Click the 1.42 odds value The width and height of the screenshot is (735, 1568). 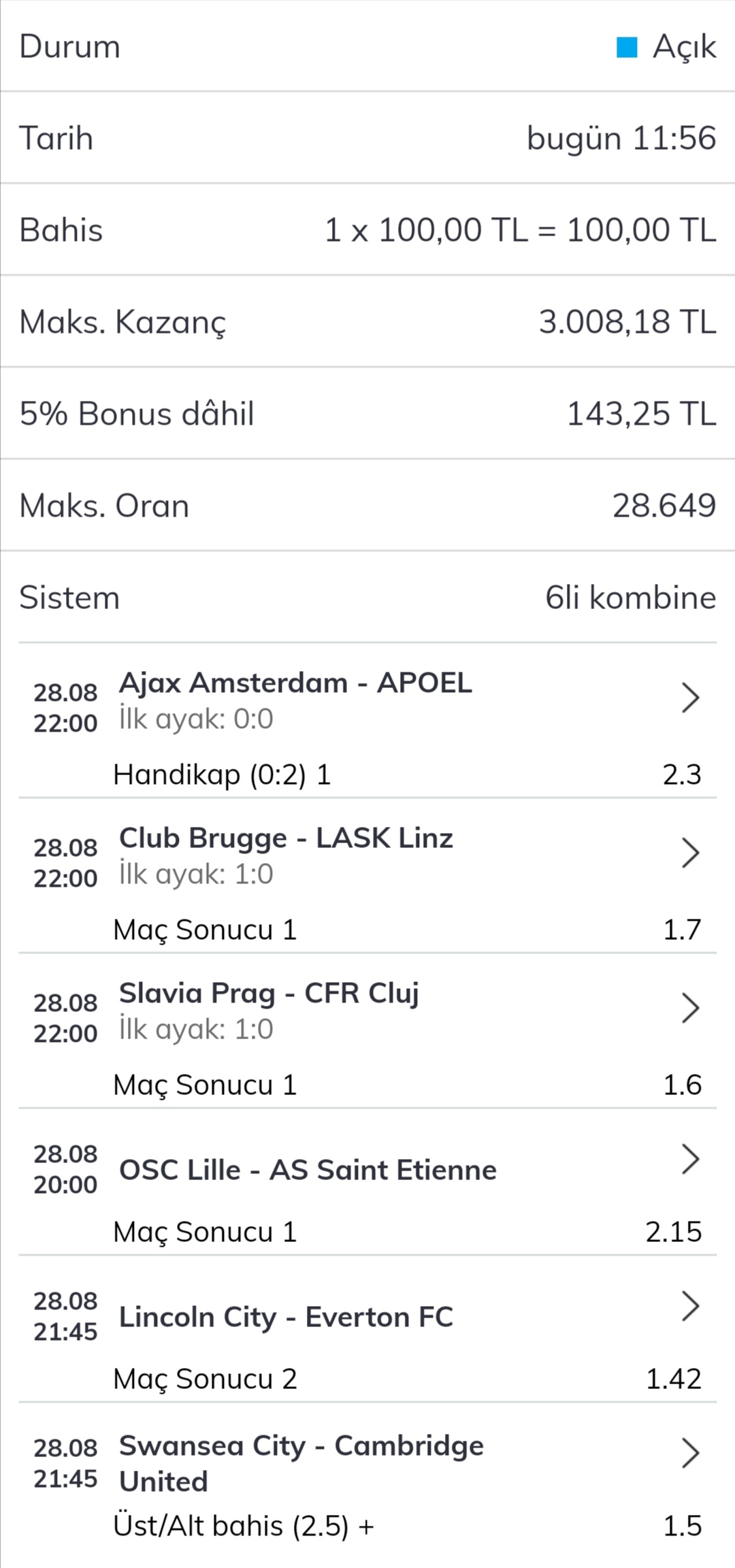coord(673,1379)
